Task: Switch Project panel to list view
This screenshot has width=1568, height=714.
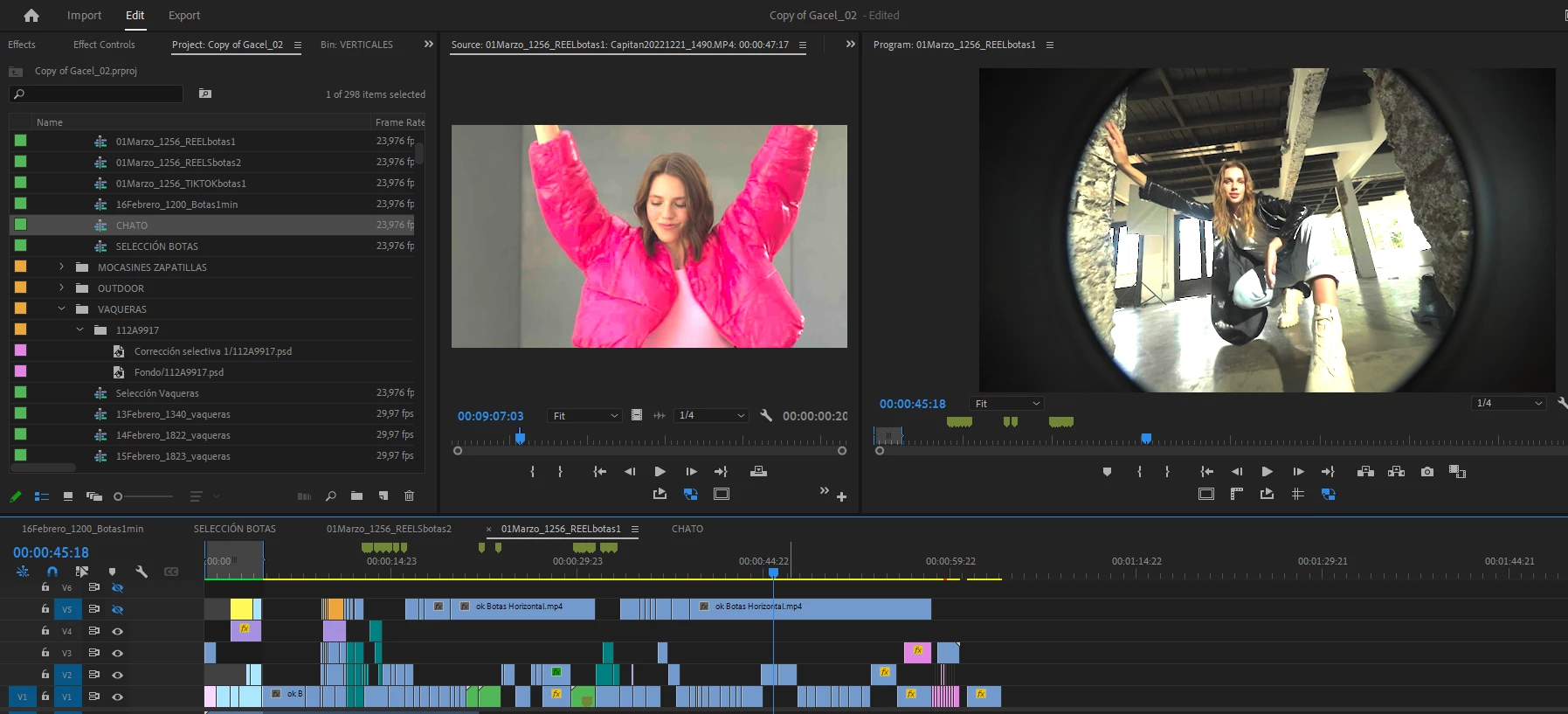Action: coord(41,496)
